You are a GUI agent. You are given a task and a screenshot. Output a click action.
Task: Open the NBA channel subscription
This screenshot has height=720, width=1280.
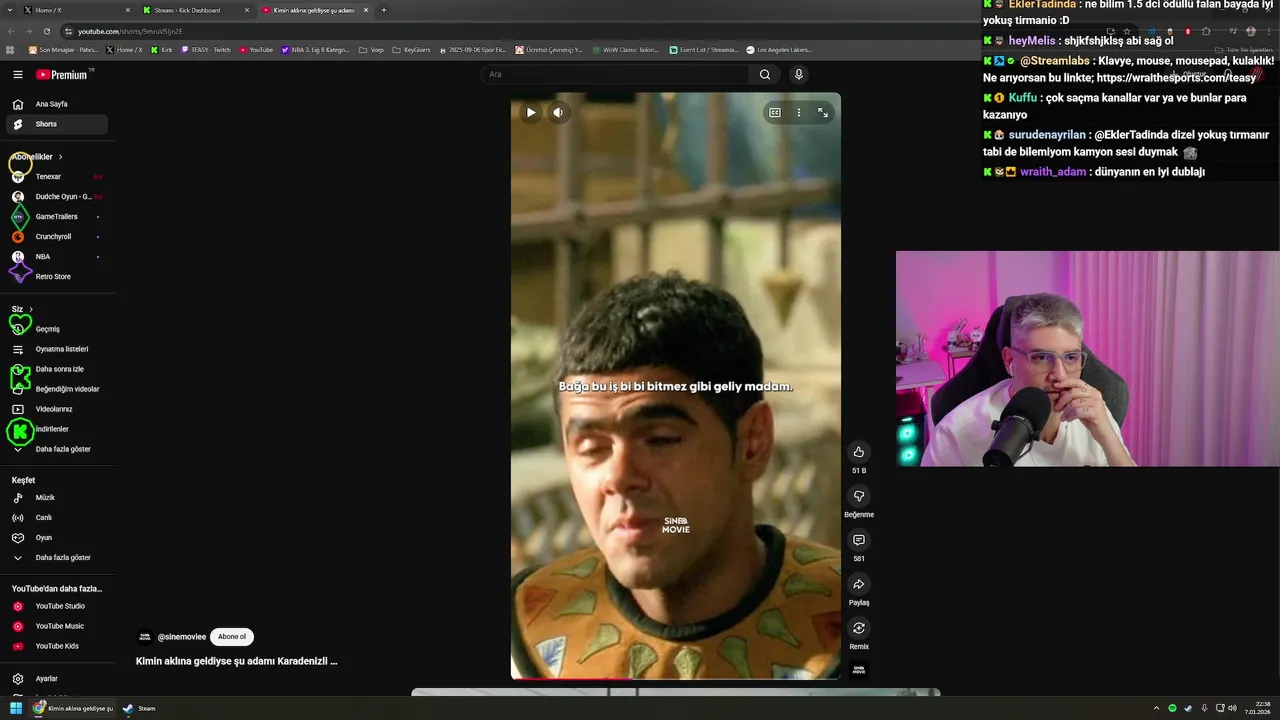click(x=56, y=257)
